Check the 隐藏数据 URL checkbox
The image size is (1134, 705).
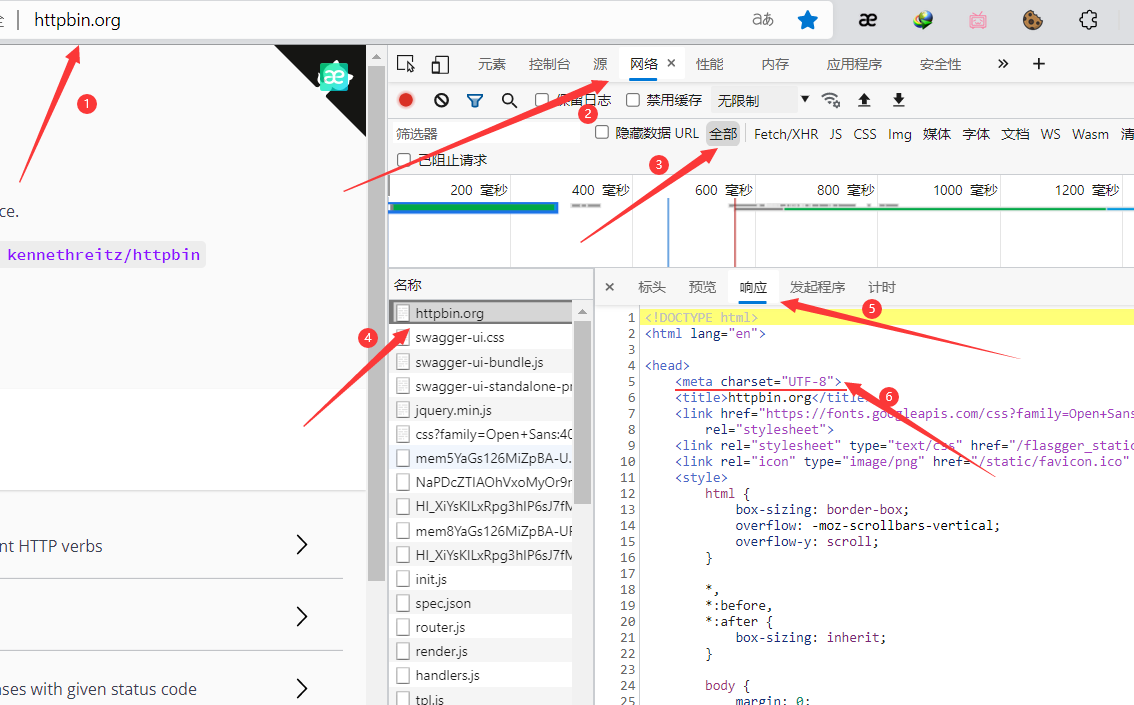point(602,132)
